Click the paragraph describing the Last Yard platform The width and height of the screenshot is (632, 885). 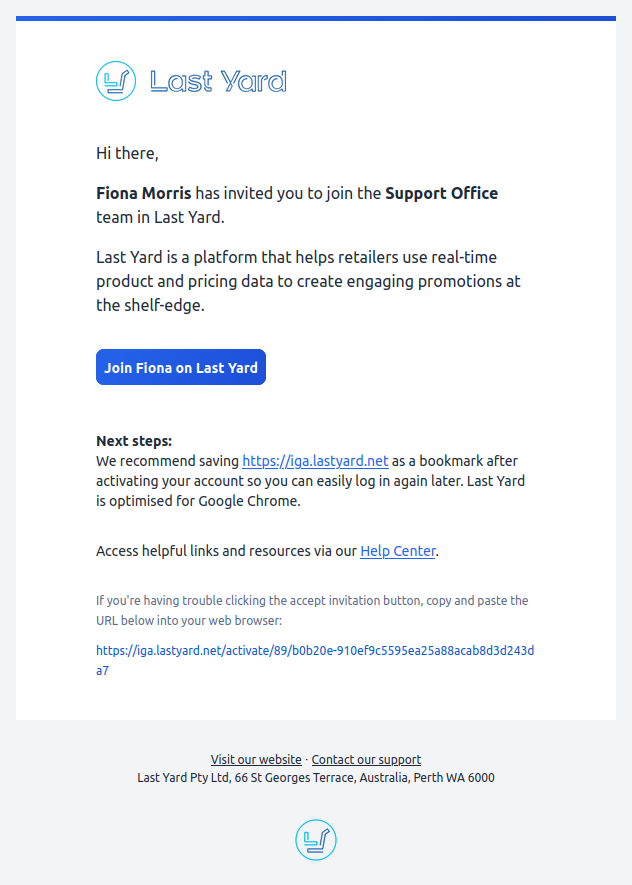point(308,281)
